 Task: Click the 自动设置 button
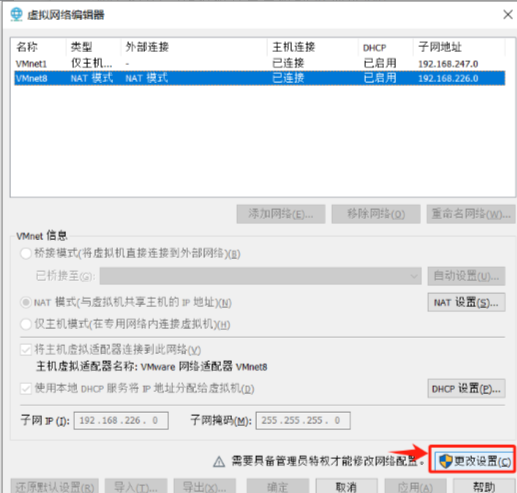point(466,276)
